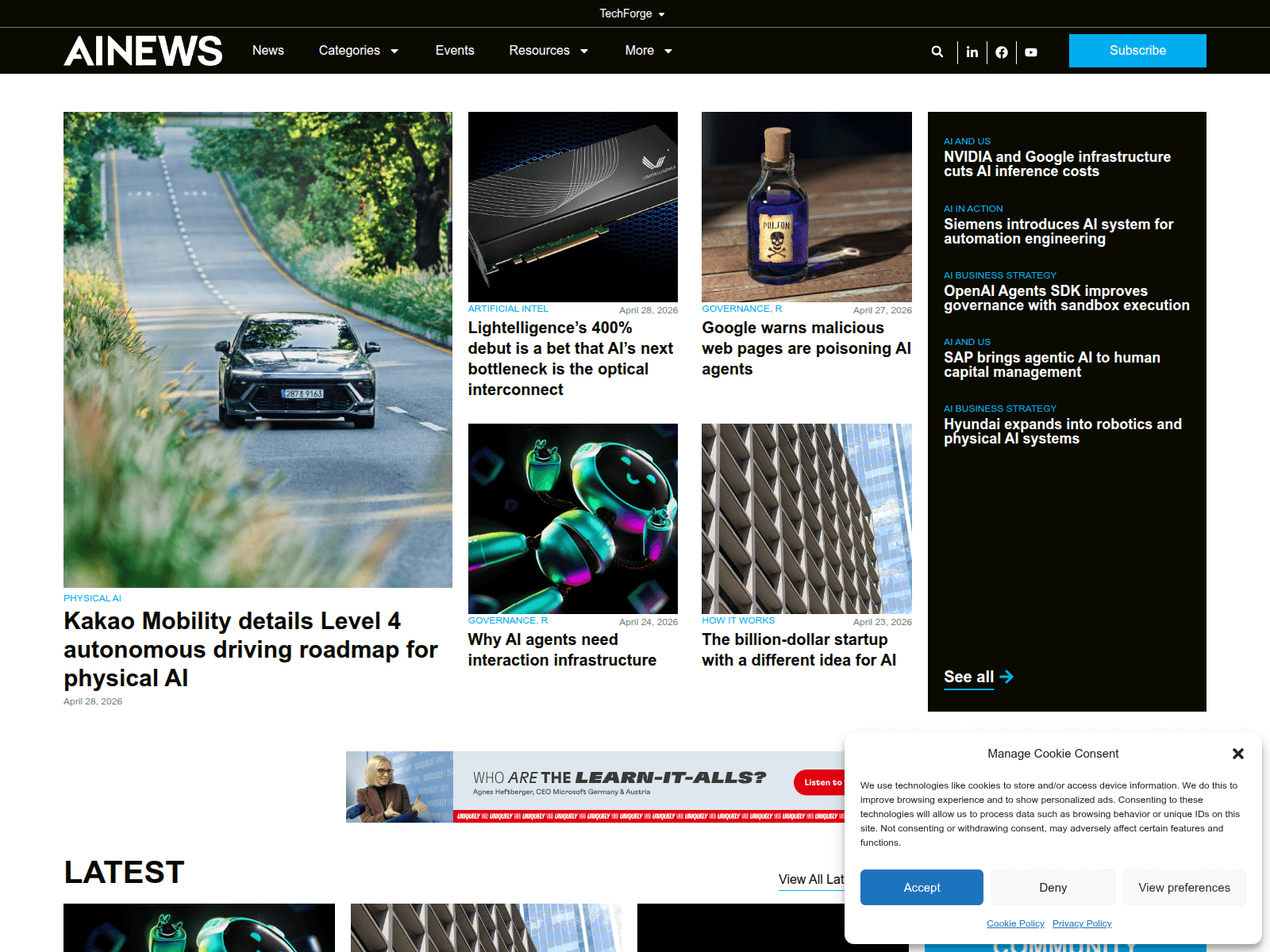Viewport: 1270px width, 952px height.
Task: Visit the YouTube icon link
Action: point(1031,52)
